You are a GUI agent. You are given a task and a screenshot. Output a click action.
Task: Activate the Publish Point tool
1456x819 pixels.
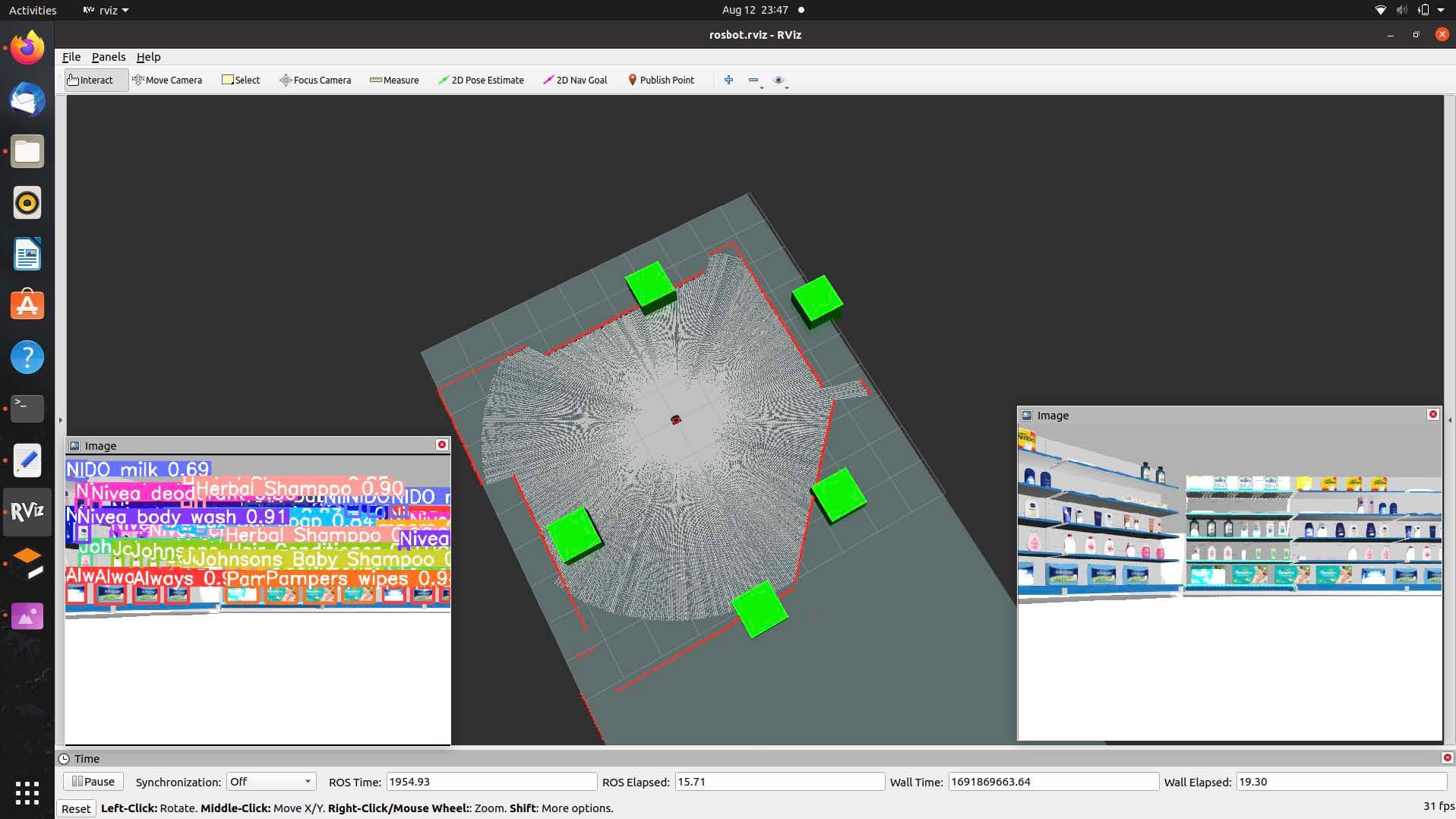(660, 80)
